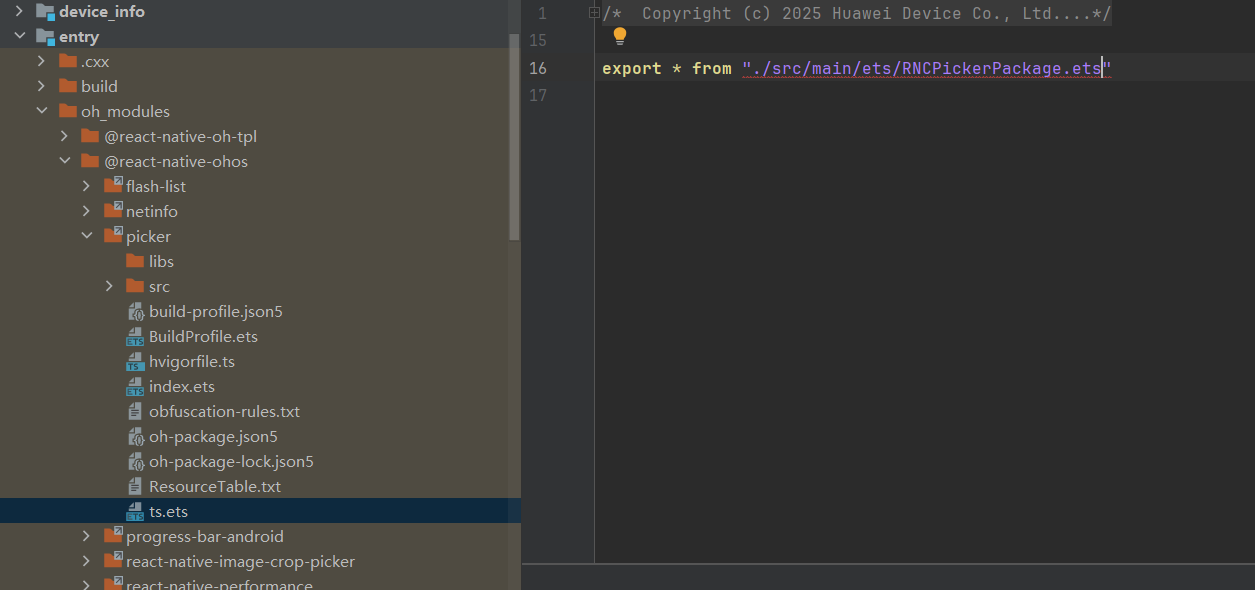
Task: Click the oh-package-lock.json5 file icon
Action: pos(135,461)
